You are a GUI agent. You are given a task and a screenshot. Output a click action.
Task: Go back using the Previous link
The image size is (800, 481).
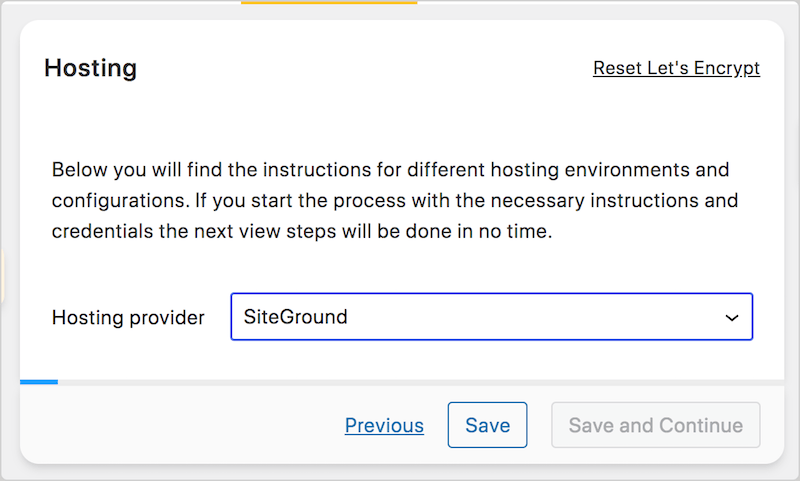point(384,425)
